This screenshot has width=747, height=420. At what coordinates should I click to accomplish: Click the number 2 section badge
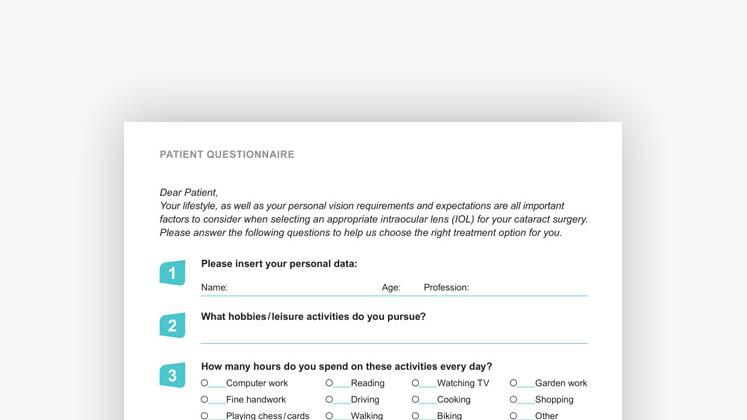172,325
